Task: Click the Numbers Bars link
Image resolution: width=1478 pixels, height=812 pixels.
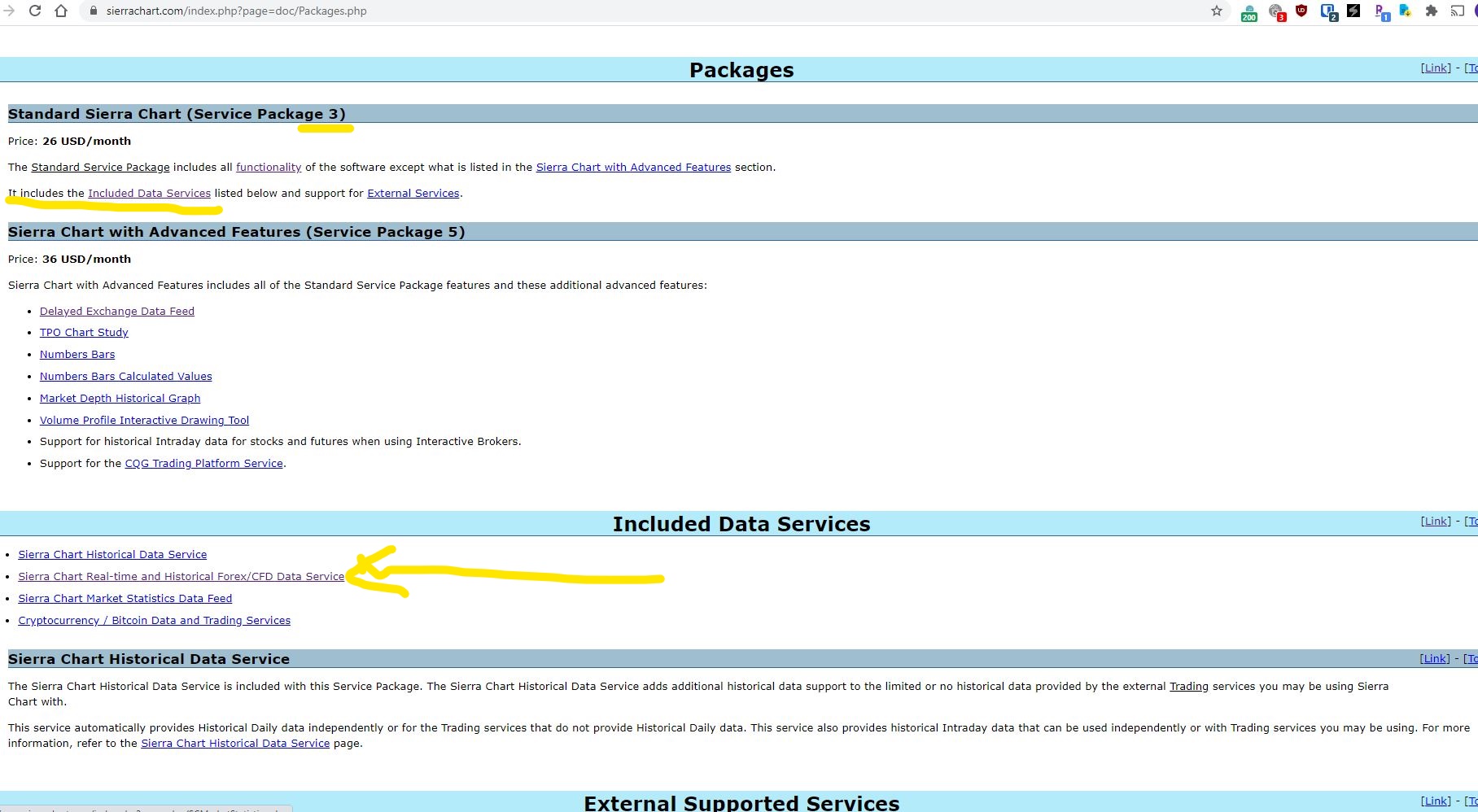Action: point(77,355)
